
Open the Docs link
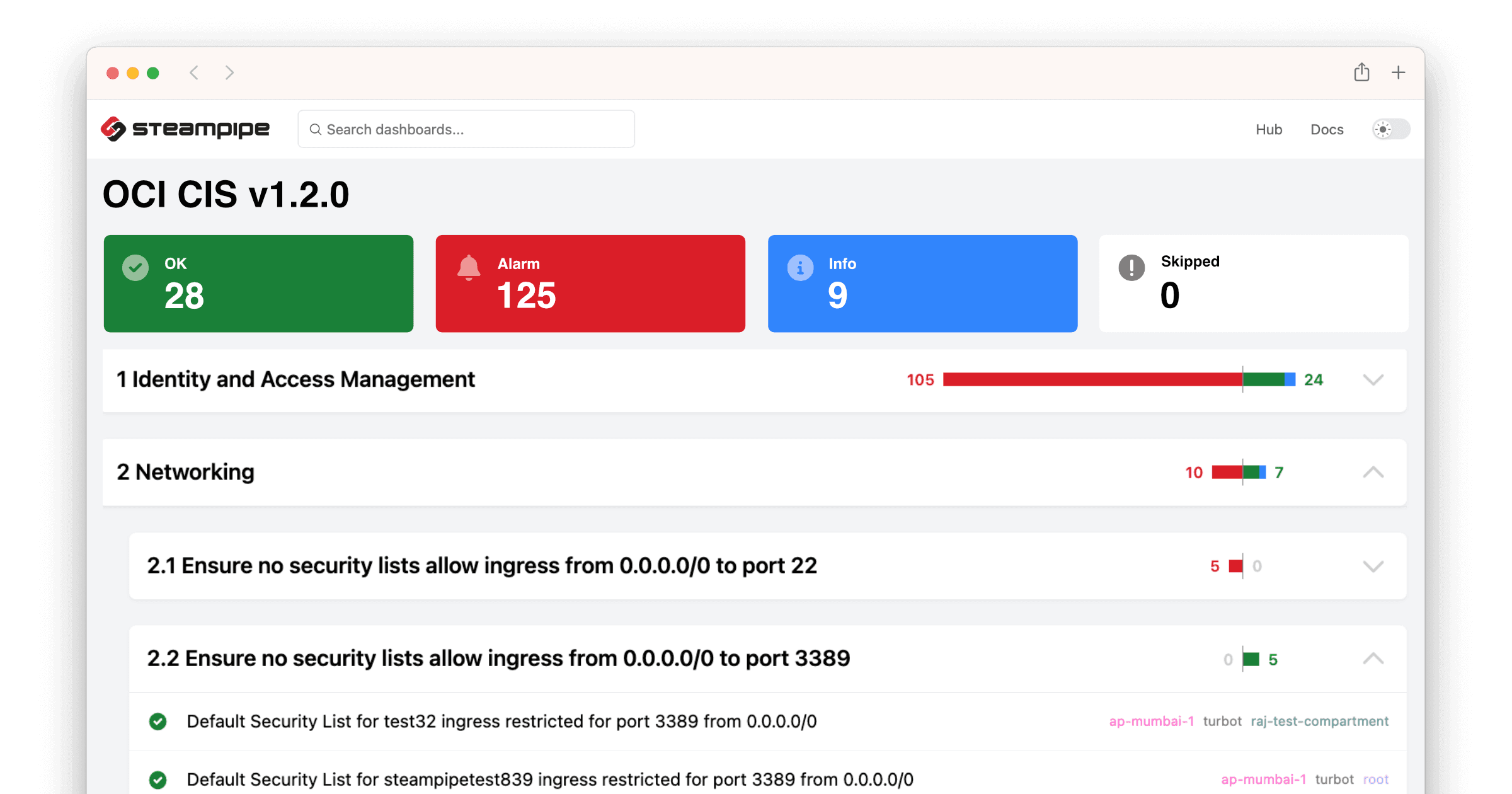1327,129
